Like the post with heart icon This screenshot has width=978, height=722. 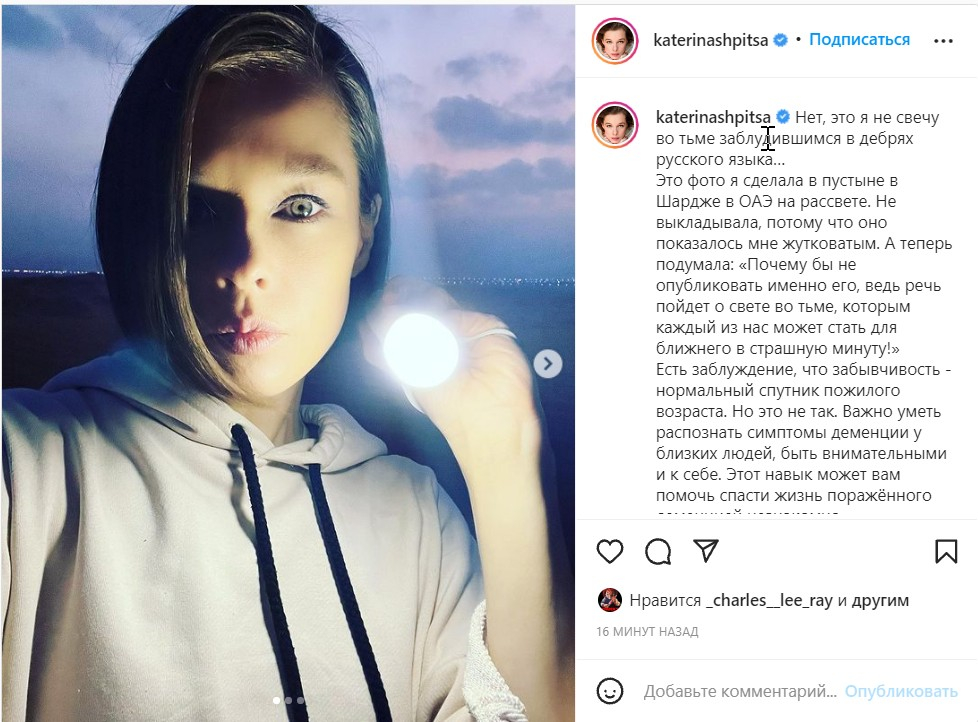pyautogui.click(x=609, y=552)
